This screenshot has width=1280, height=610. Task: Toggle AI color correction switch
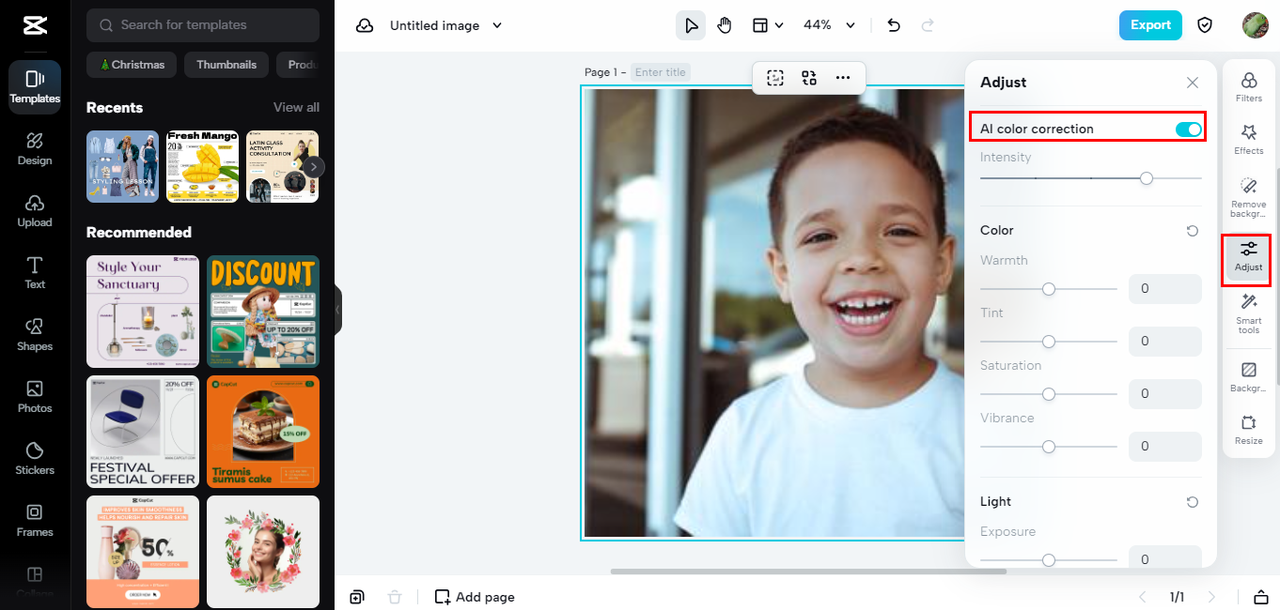point(1189,129)
